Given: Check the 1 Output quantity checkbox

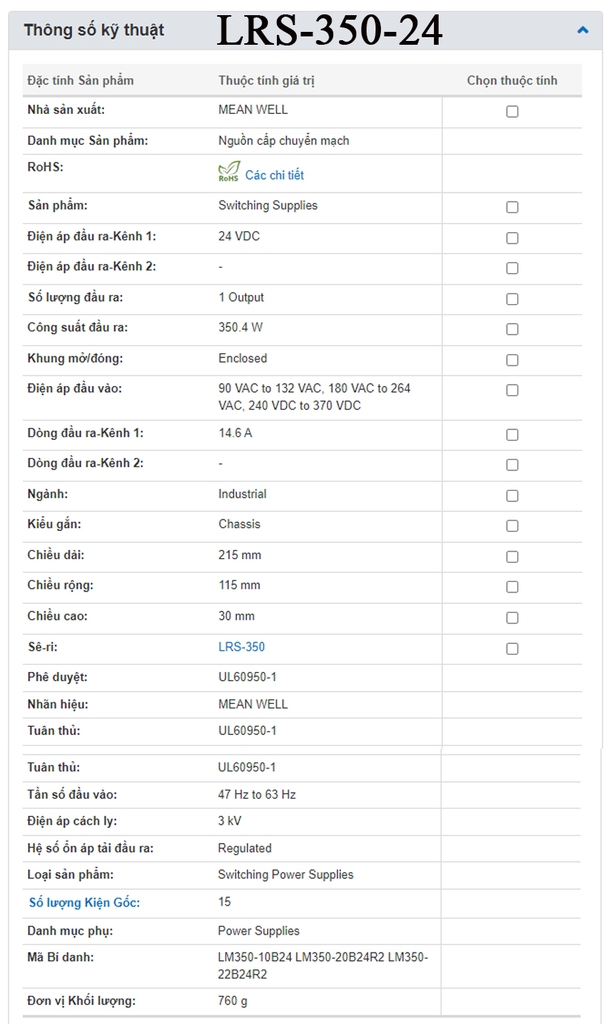Looking at the screenshot, I should [512, 299].
